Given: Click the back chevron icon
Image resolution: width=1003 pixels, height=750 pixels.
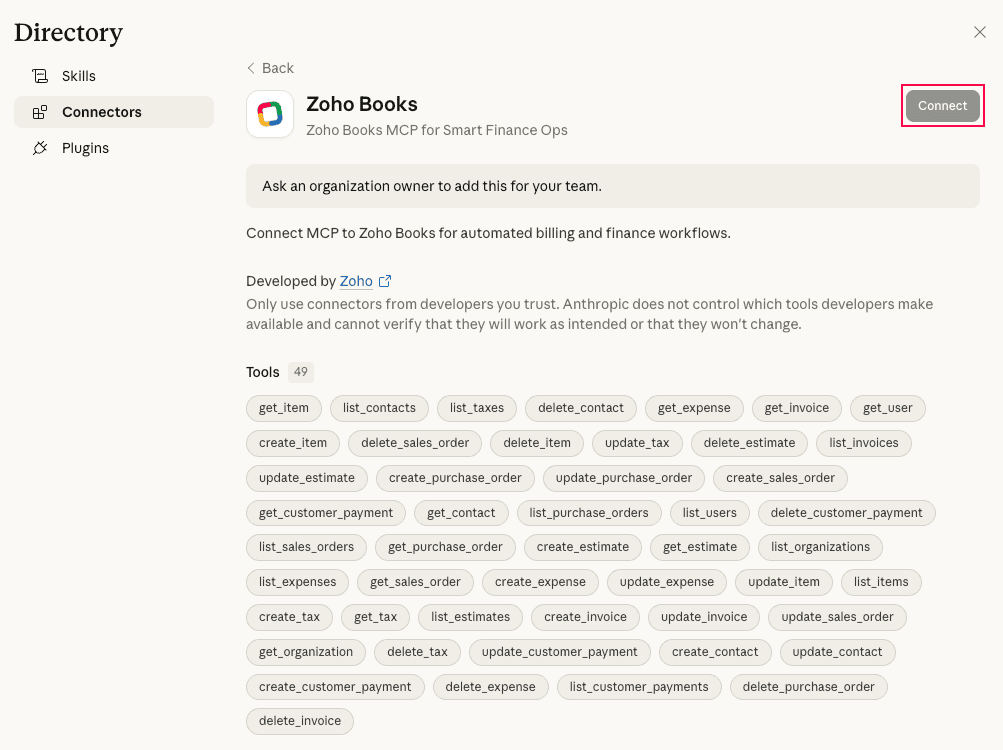Looking at the screenshot, I should click(251, 68).
